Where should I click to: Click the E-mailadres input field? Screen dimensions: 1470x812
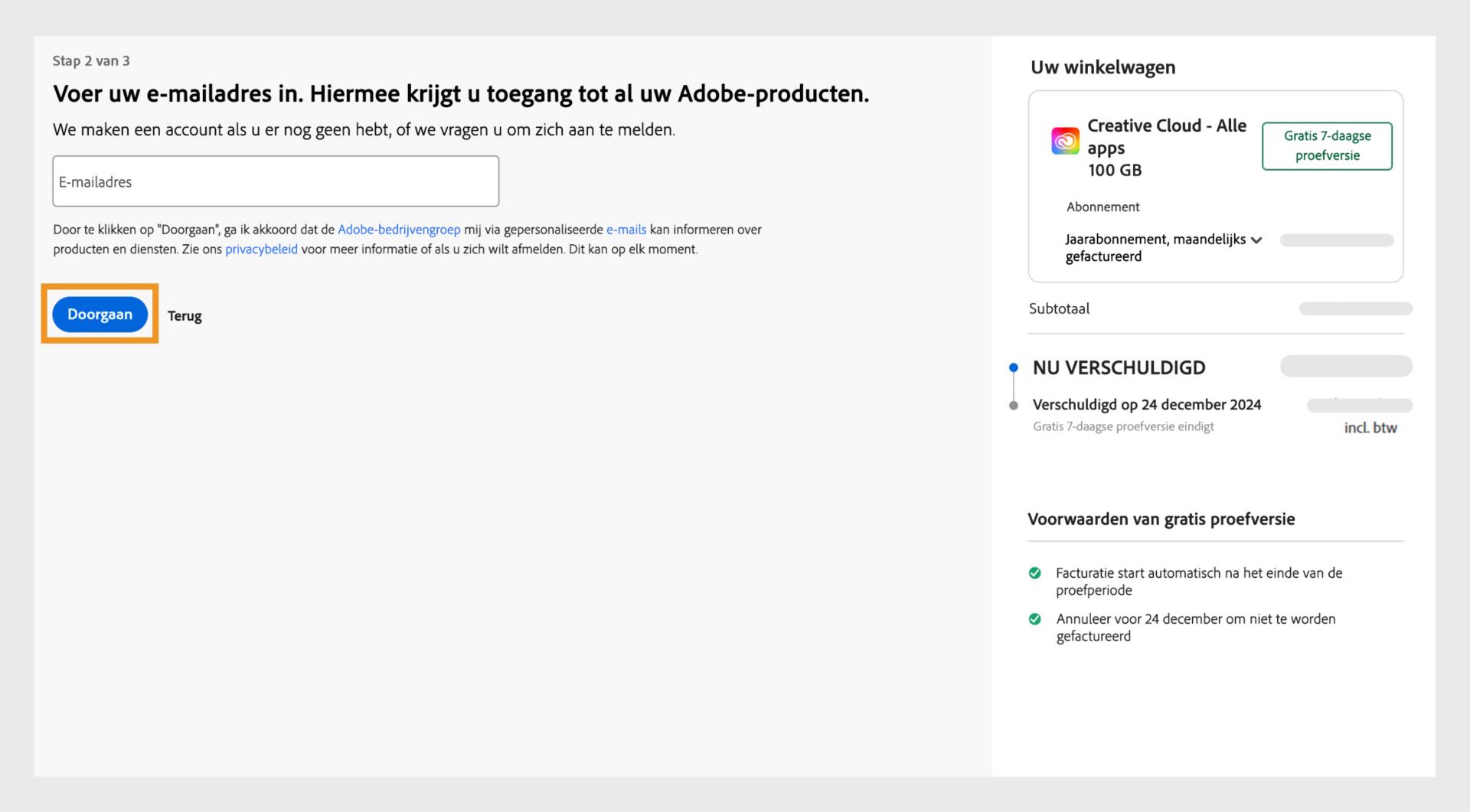coord(276,181)
